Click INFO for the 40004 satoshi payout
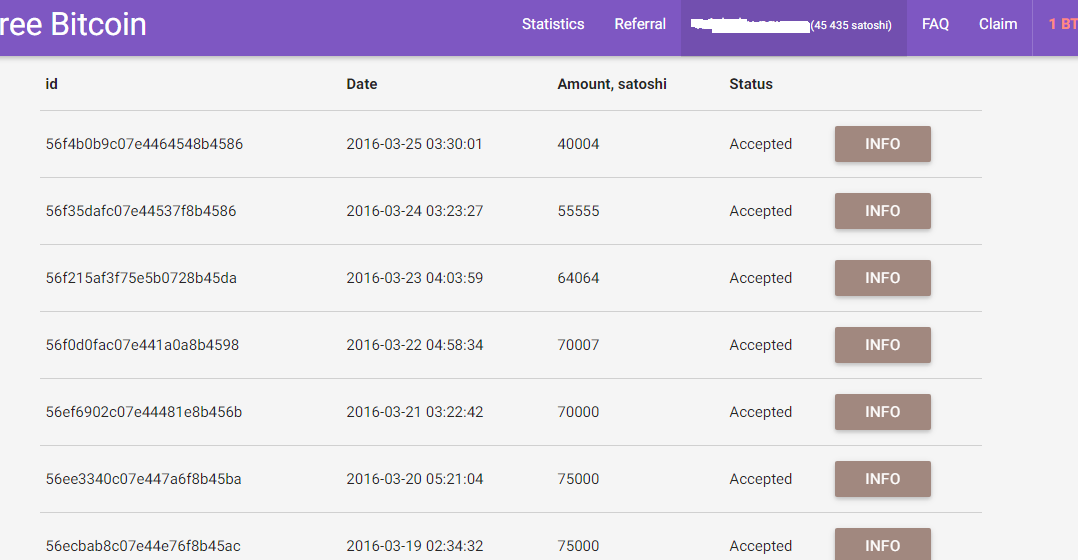1078x560 pixels. 882,144
